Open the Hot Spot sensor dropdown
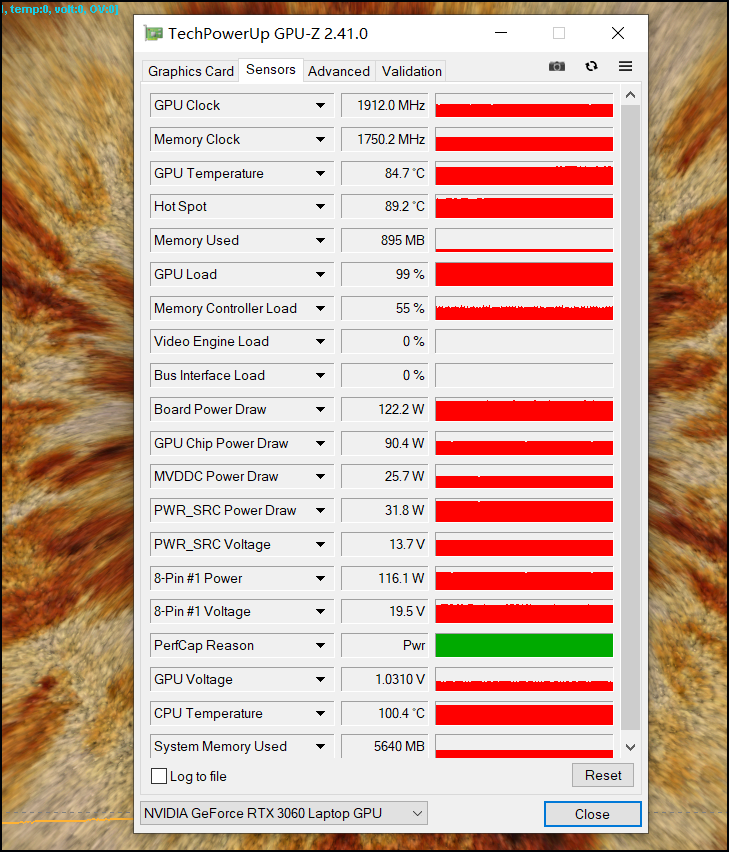This screenshot has height=852, width=729. (x=320, y=206)
